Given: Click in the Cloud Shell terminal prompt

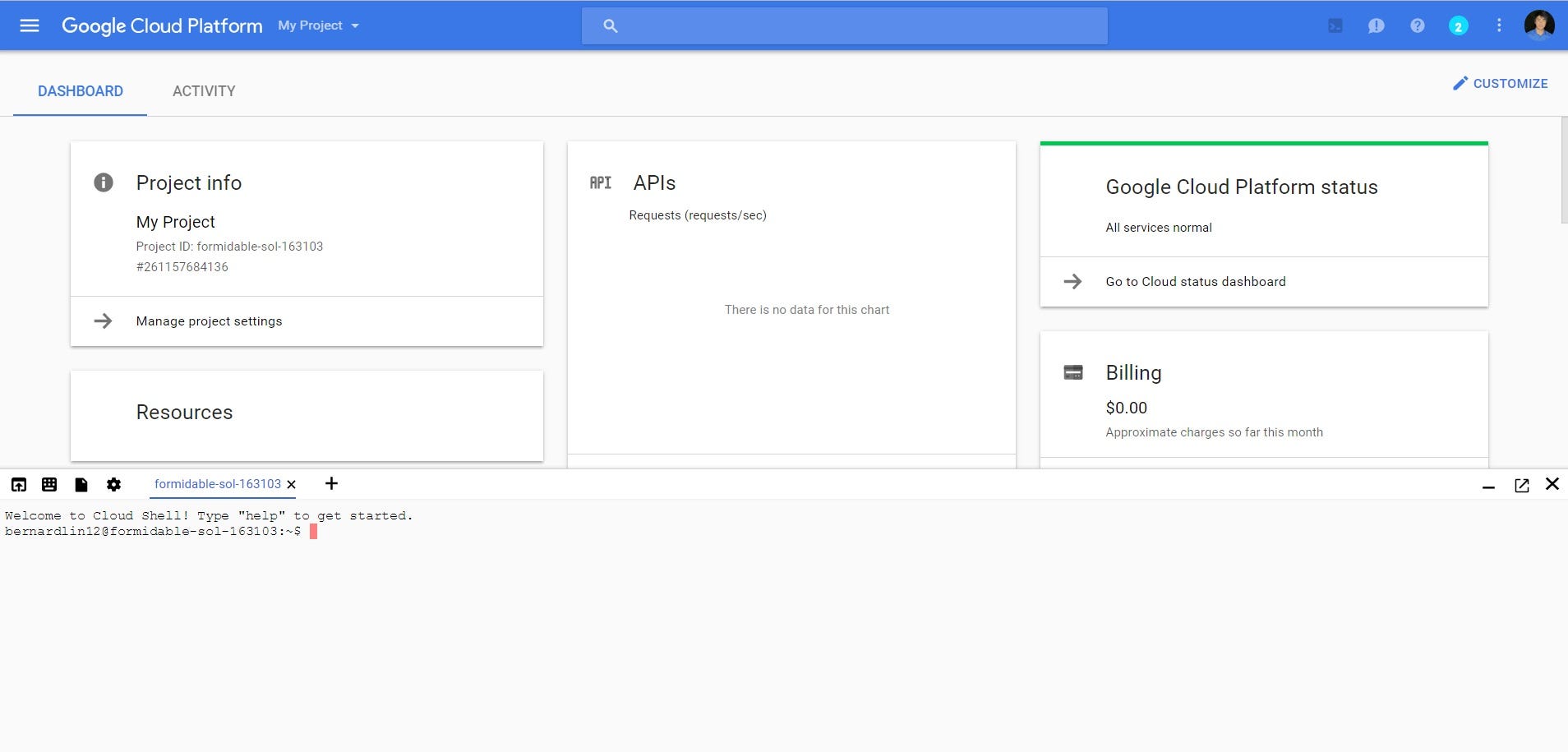Looking at the screenshot, I should click(x=313, y=532).
